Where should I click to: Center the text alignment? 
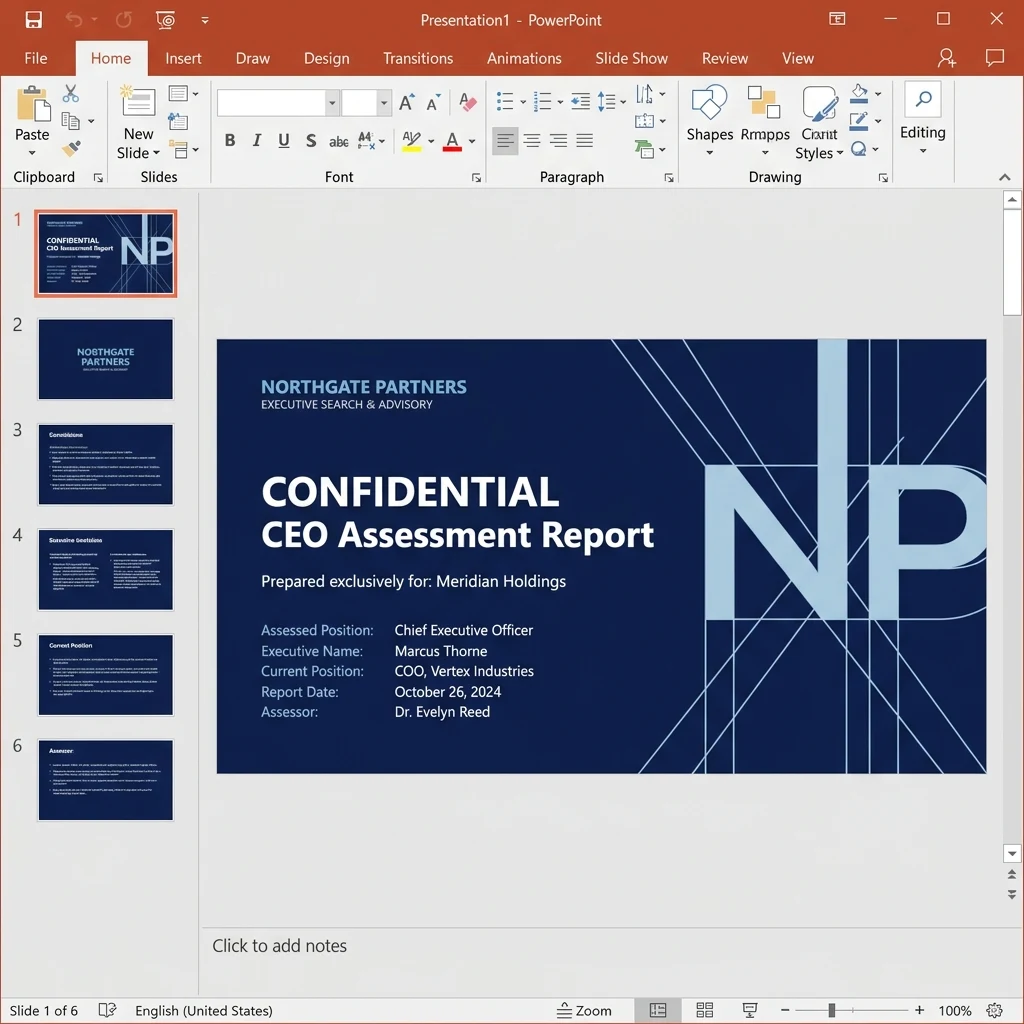point(532,140)
